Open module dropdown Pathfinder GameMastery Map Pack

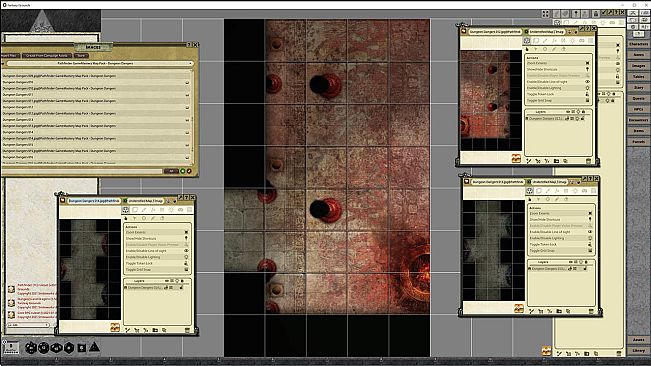[x=100, y=63]
